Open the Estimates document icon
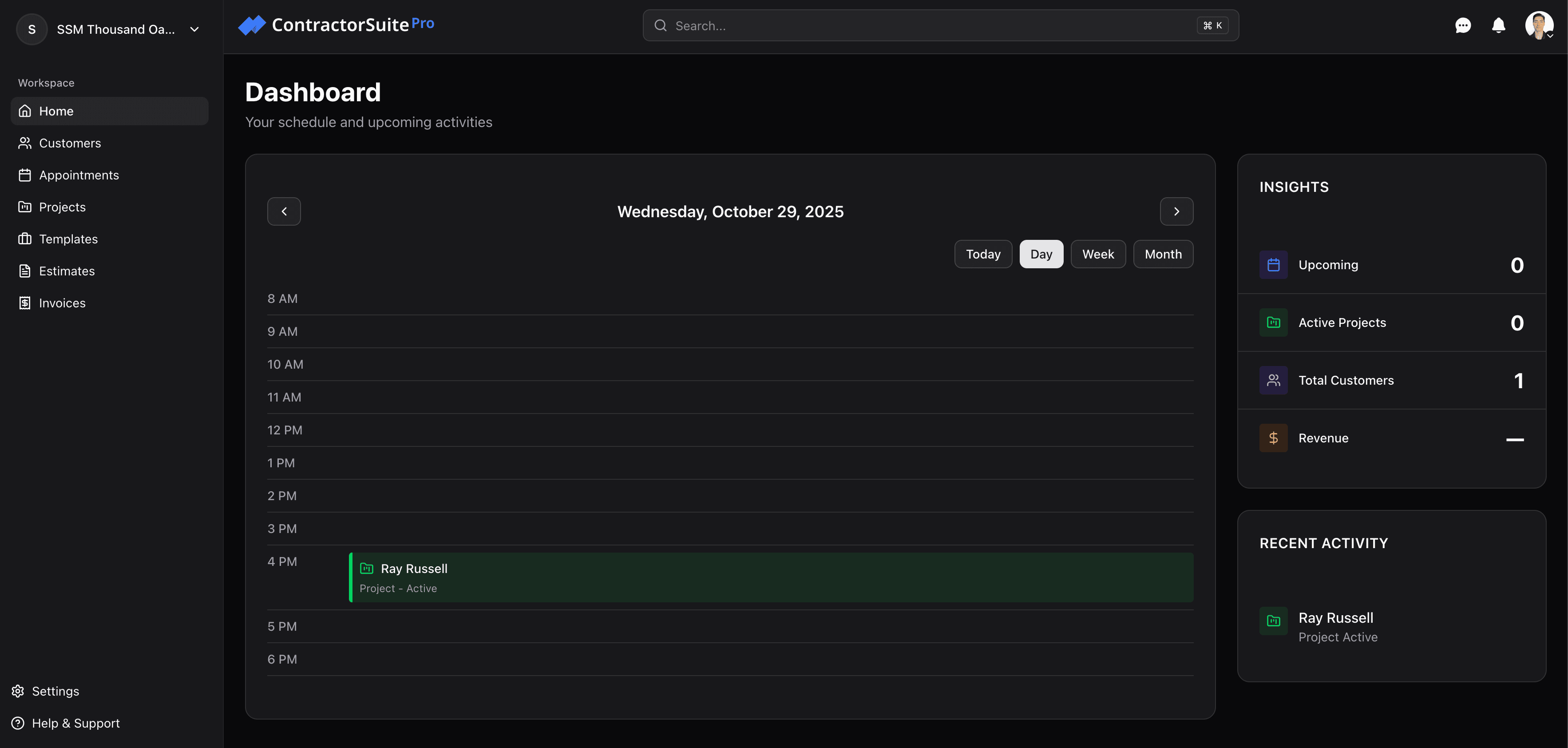Screen dimensions: 1568x748 [x=24, y=271]
